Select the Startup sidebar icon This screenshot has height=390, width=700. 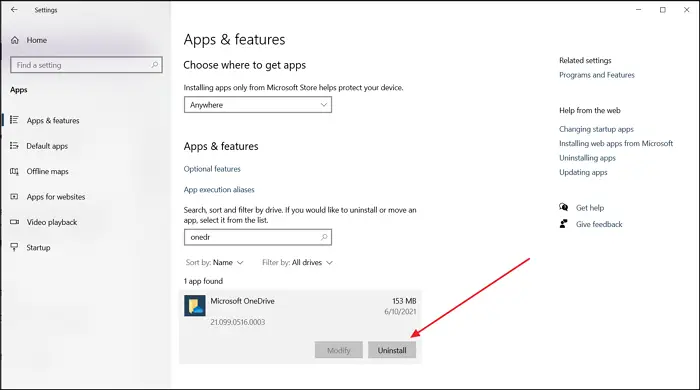pyautogui.click(x=14, y=247)
